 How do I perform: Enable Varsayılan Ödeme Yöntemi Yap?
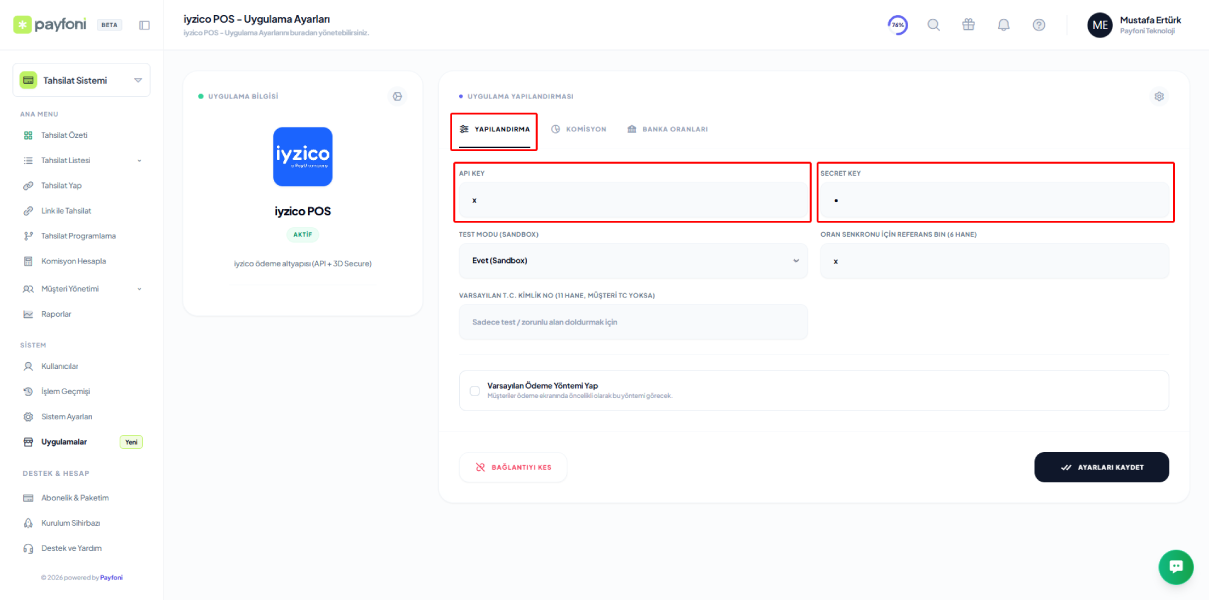474,390
